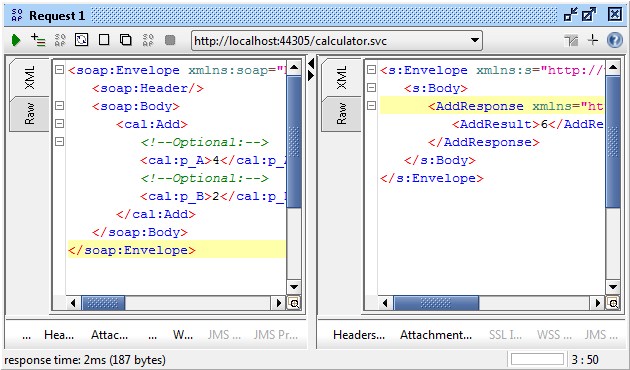The height and width of the screenshot is (370, 630).
Task: Select the response XML view tab
Action: click(342, 78)
